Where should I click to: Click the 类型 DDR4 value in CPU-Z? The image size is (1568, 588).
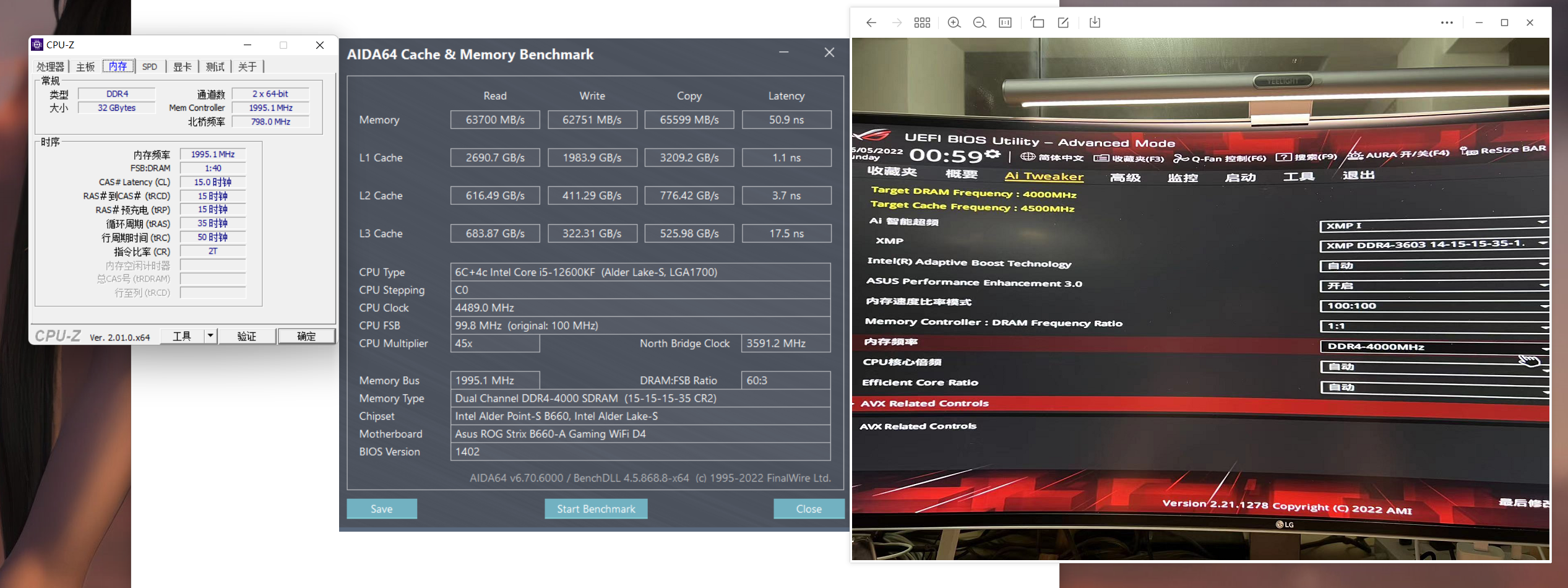(x=117, y=94)
